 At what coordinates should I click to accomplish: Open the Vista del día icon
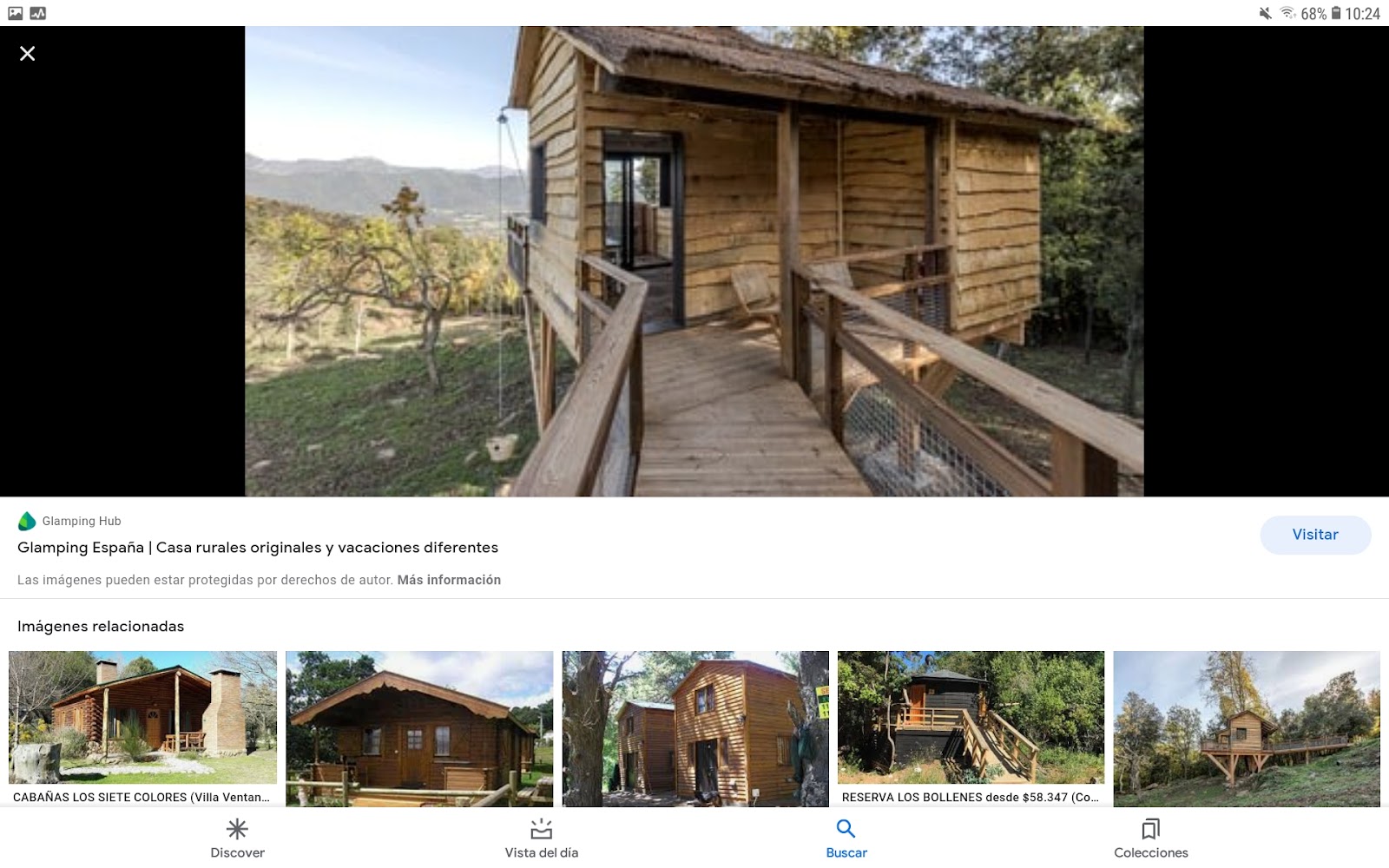542,829
